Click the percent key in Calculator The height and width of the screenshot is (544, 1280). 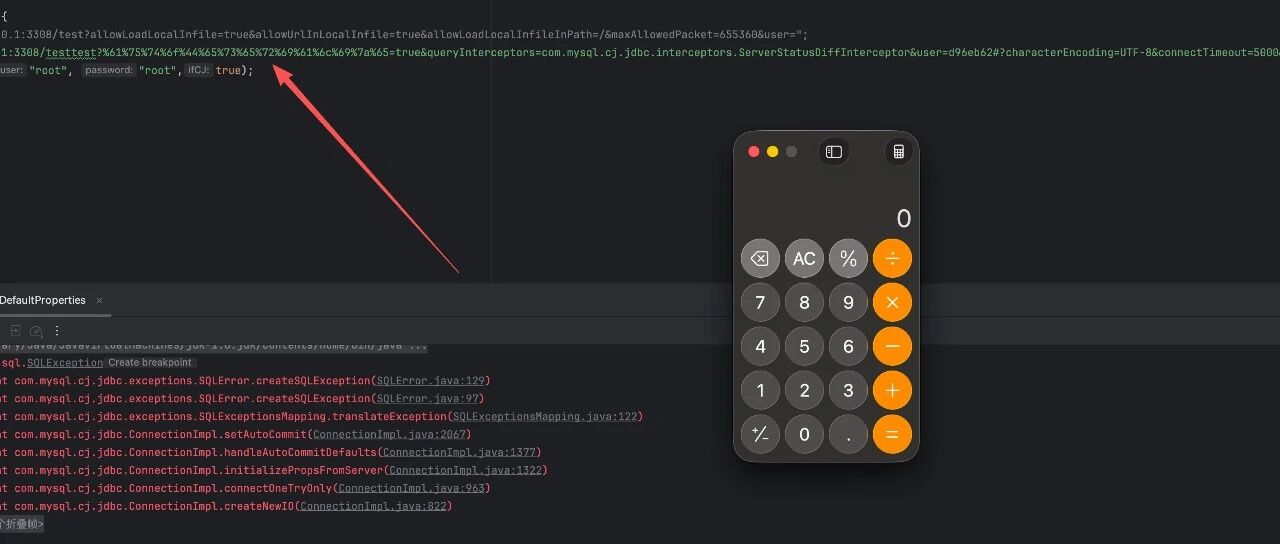click(848, 258)
